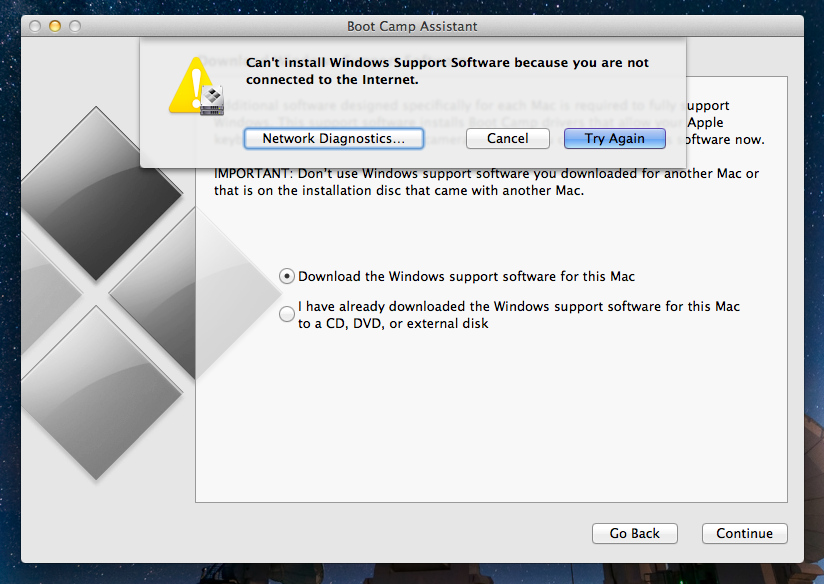Click the IMPORTANT notice paragraph
This screenshot has height=584, width=824.
pos(486,182)
